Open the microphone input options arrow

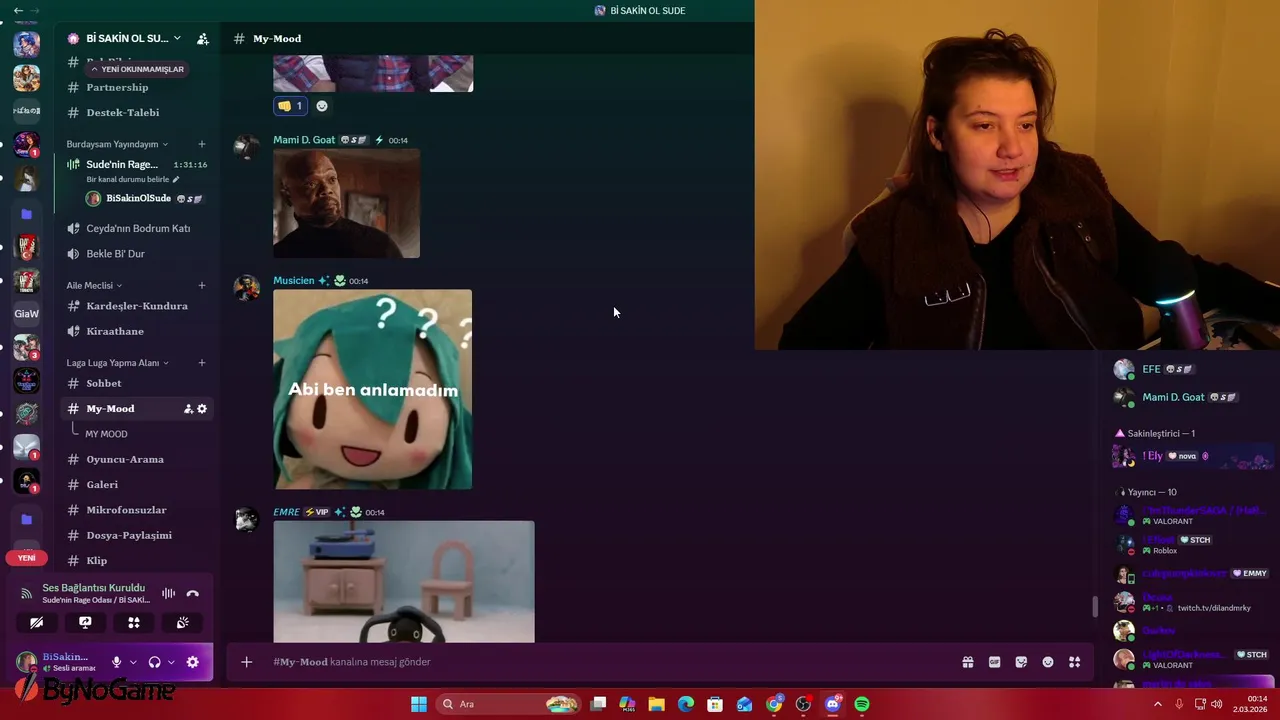[133, 662]
